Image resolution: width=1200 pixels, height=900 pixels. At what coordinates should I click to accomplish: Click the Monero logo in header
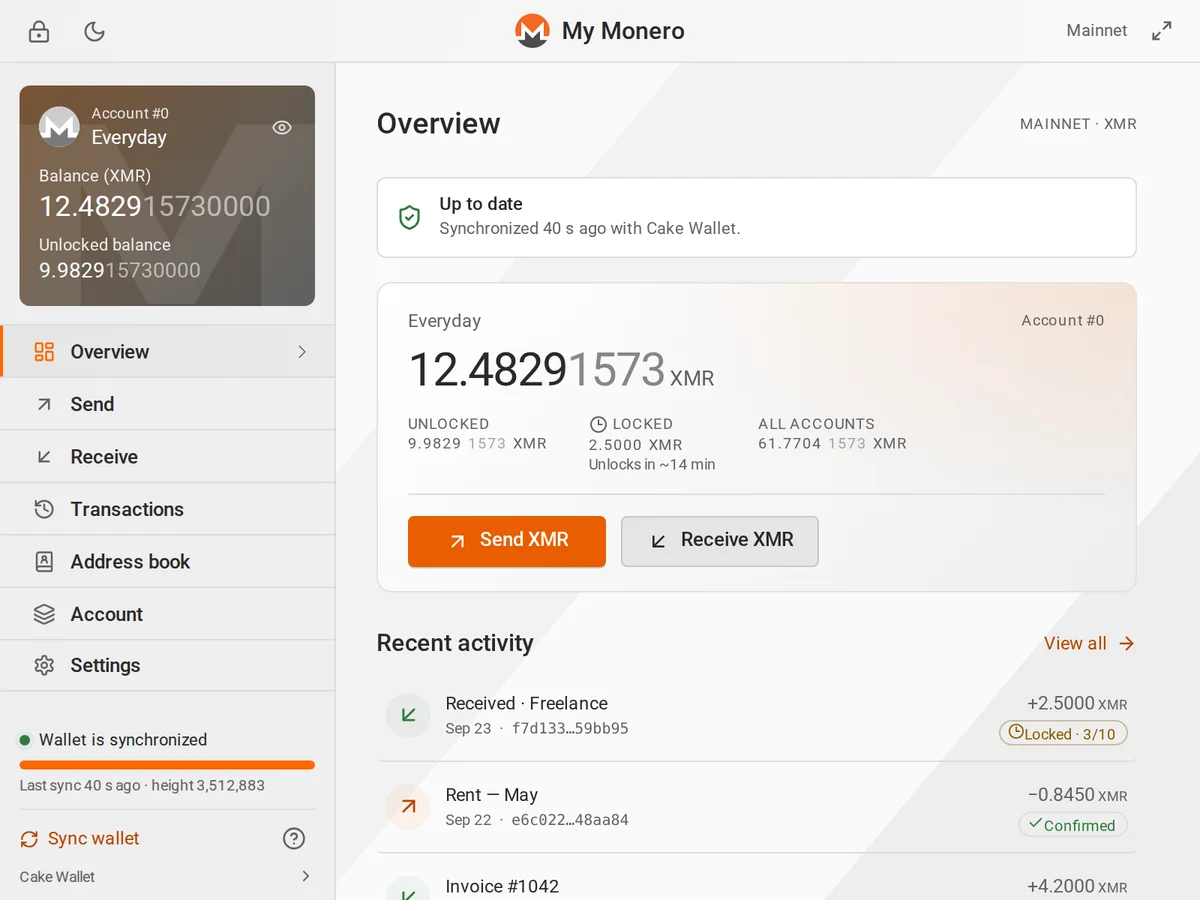[x=532, y=31]
